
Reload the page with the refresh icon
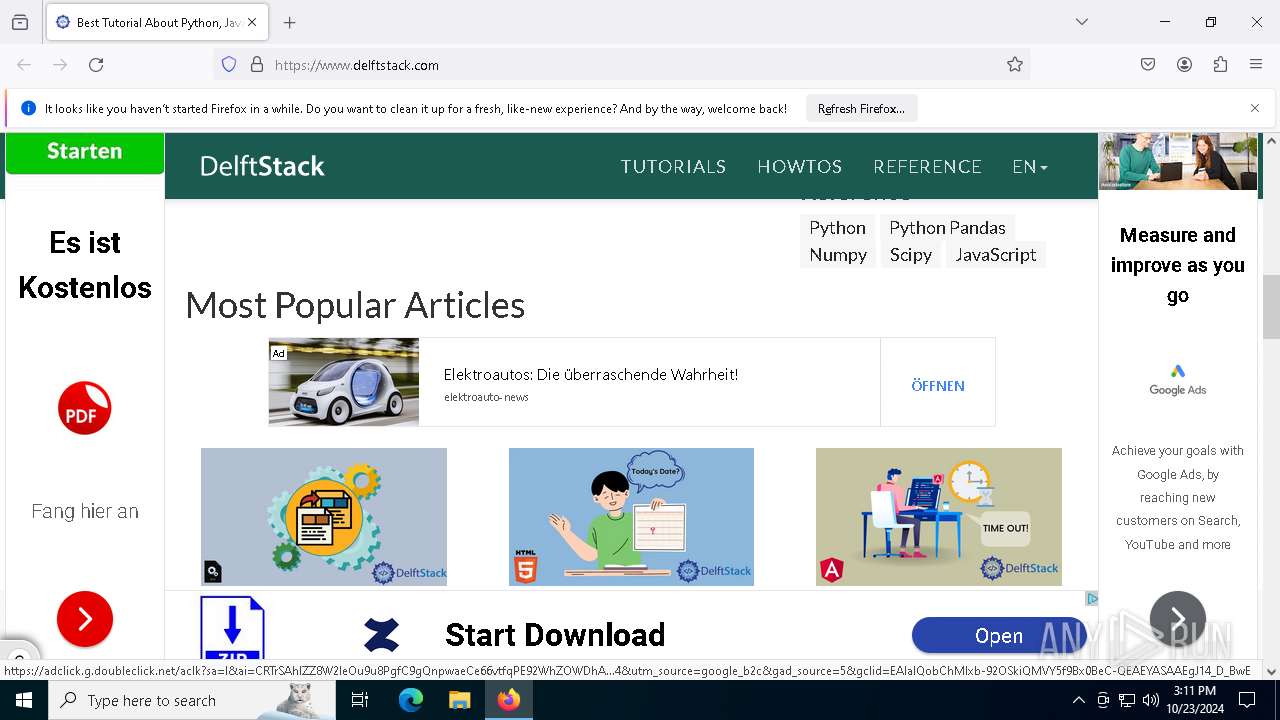[96, 65]
